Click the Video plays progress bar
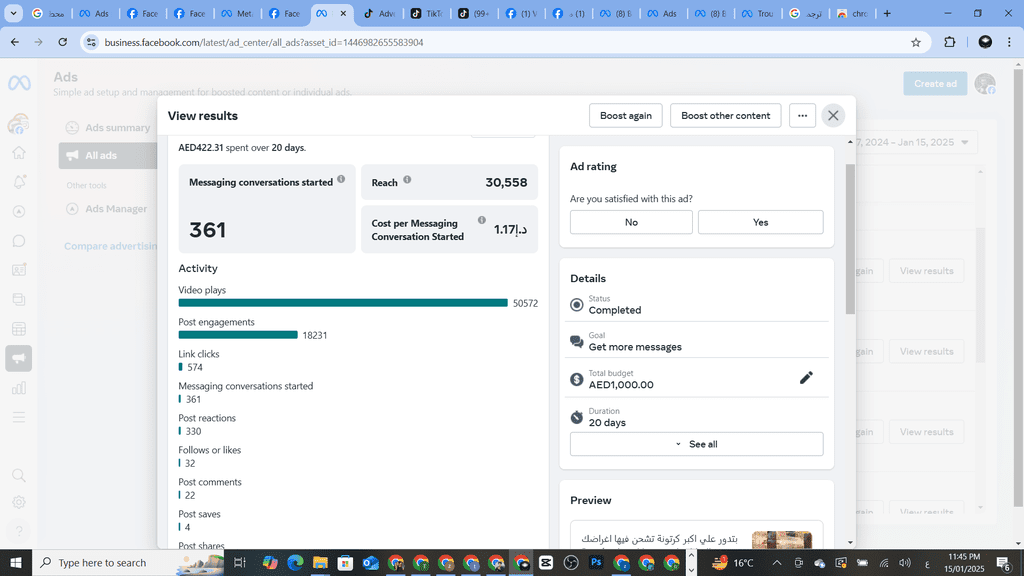Viewport: 1024px width, 576px height. [x=343, y=303]
